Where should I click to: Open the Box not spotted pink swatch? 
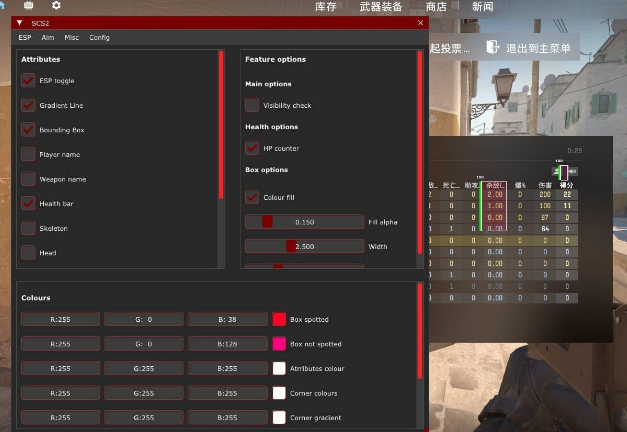[x=279, y=344]
